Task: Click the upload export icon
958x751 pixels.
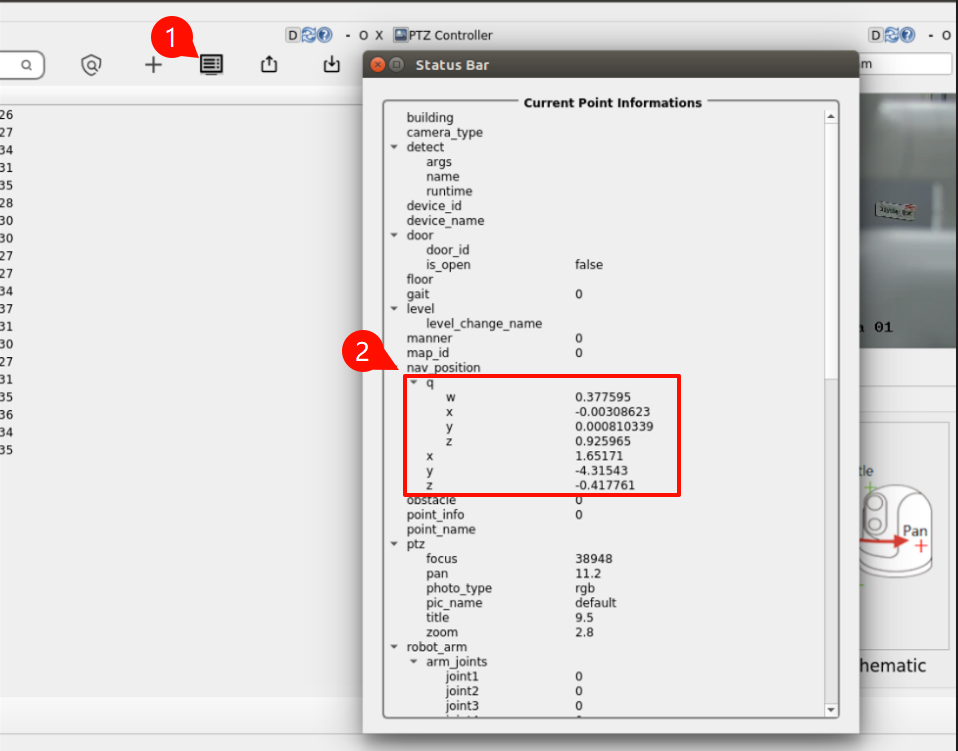Action: 269,65
